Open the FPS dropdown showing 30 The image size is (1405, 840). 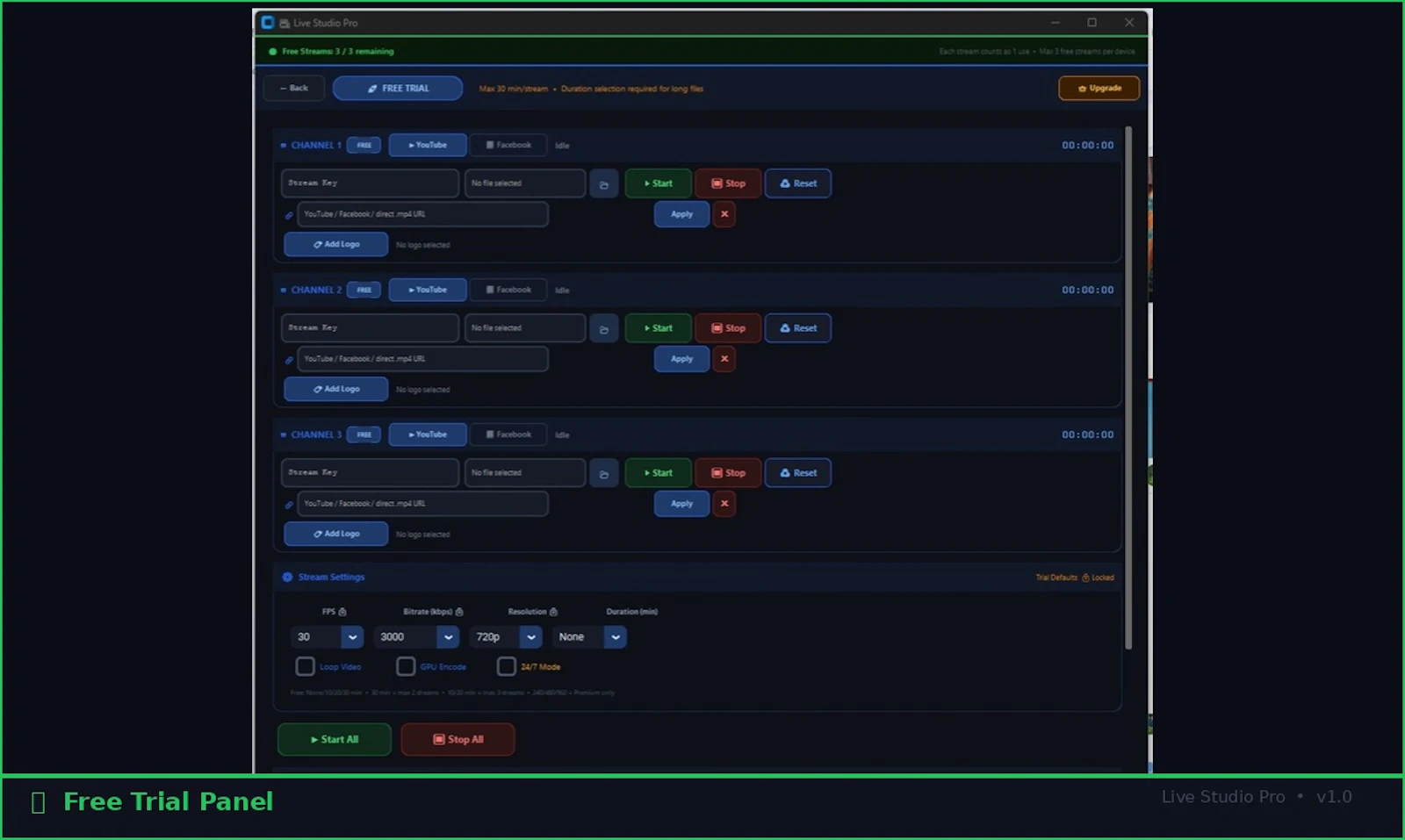[327, 637]
